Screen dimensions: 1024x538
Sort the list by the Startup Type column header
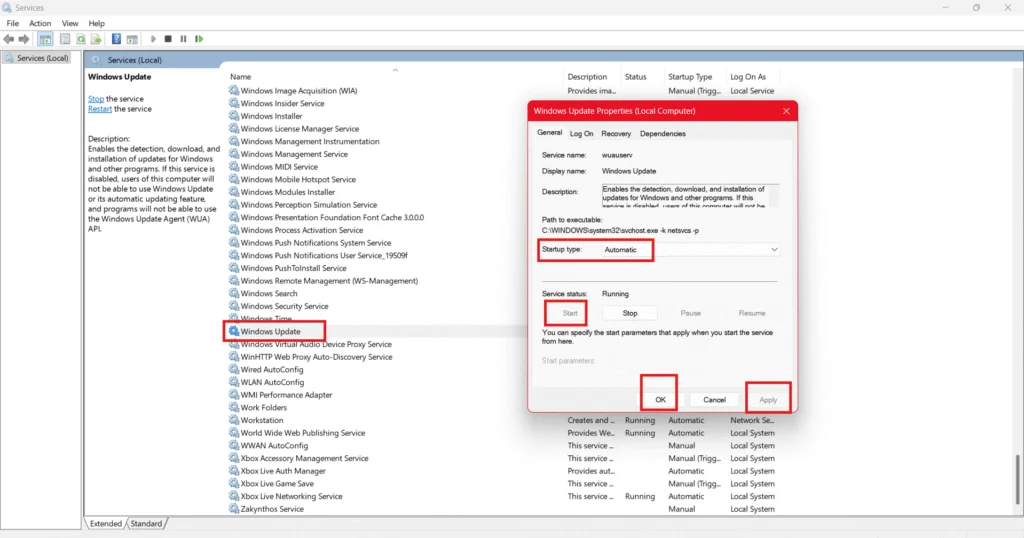tap(690, 76)
